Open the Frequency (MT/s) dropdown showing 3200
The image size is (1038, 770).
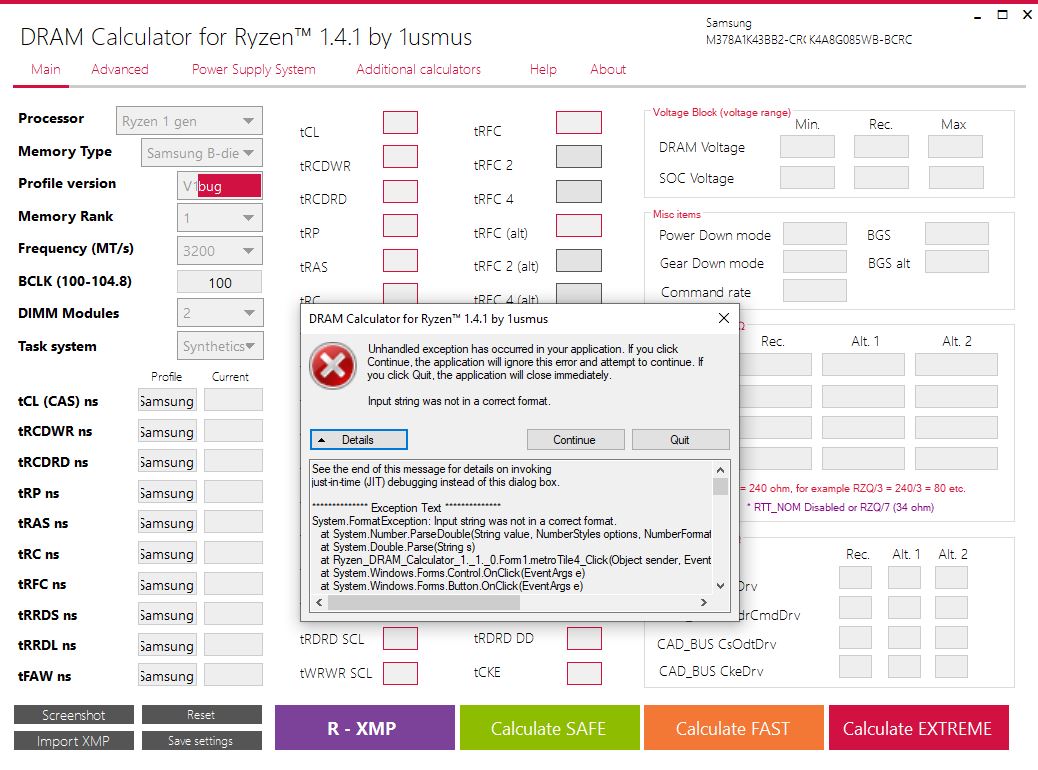(x=219, y=250)
